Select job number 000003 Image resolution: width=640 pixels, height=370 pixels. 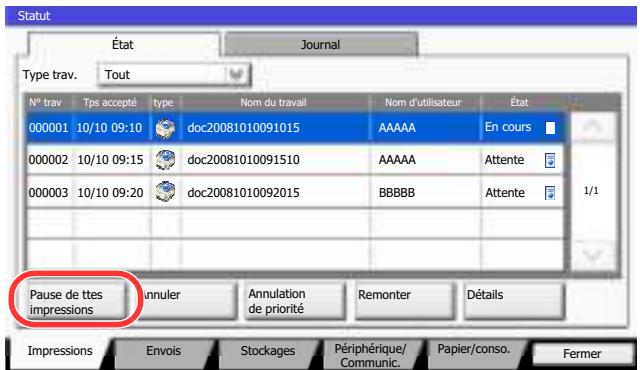pyautogui.click(x=48, y=193)
